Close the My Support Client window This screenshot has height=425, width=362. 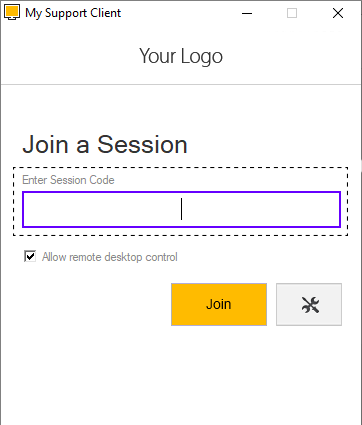[338, 13]
